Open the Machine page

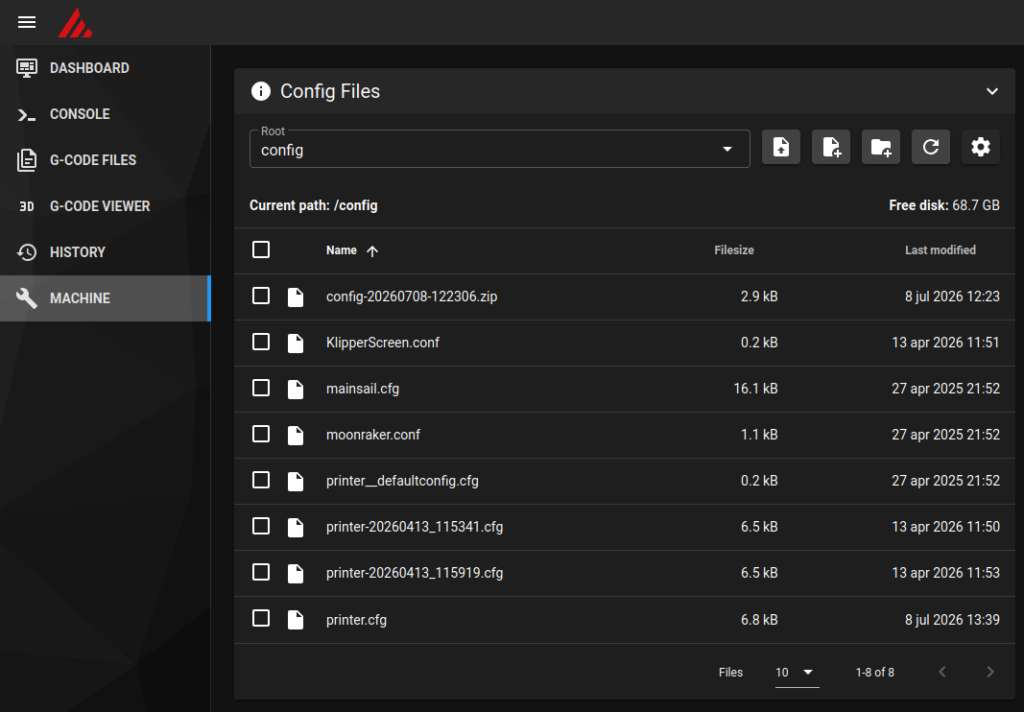click(x=105, y=299)
